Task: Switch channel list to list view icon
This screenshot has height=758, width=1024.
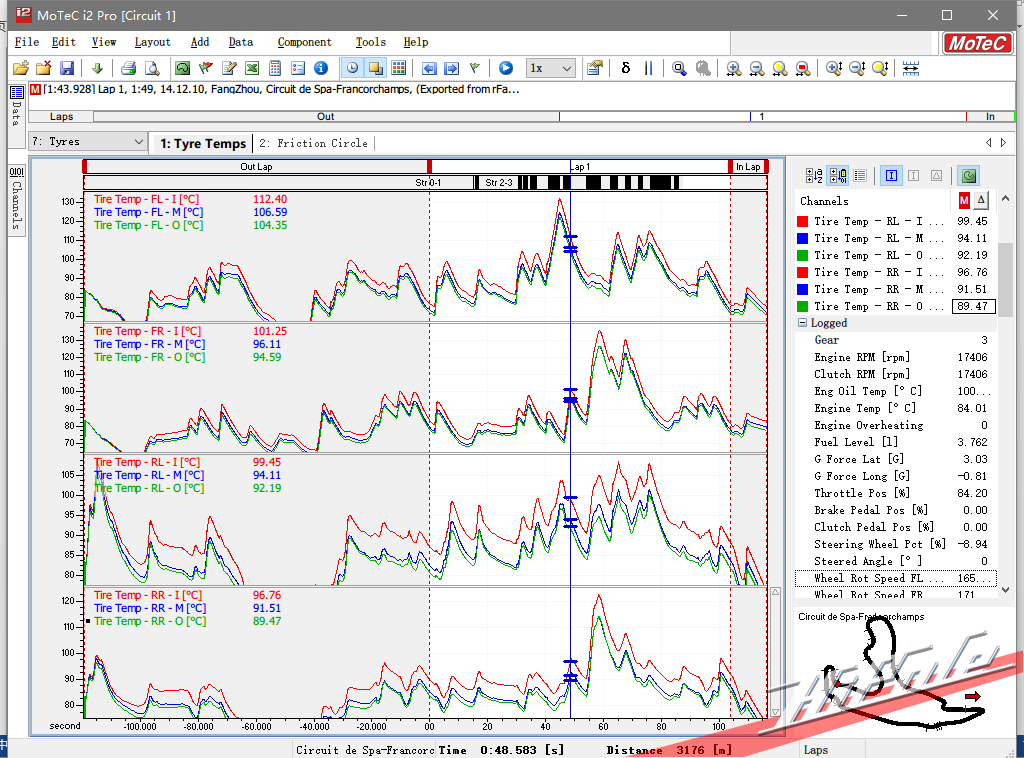Action: [860, 175]
